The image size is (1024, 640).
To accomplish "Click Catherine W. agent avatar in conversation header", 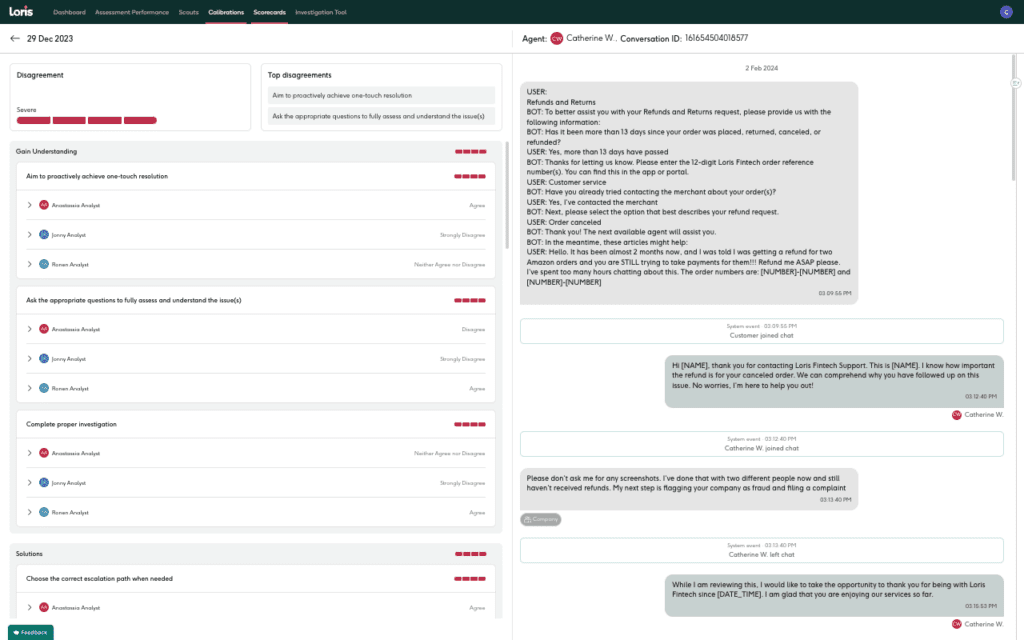I will click(557, 39).
